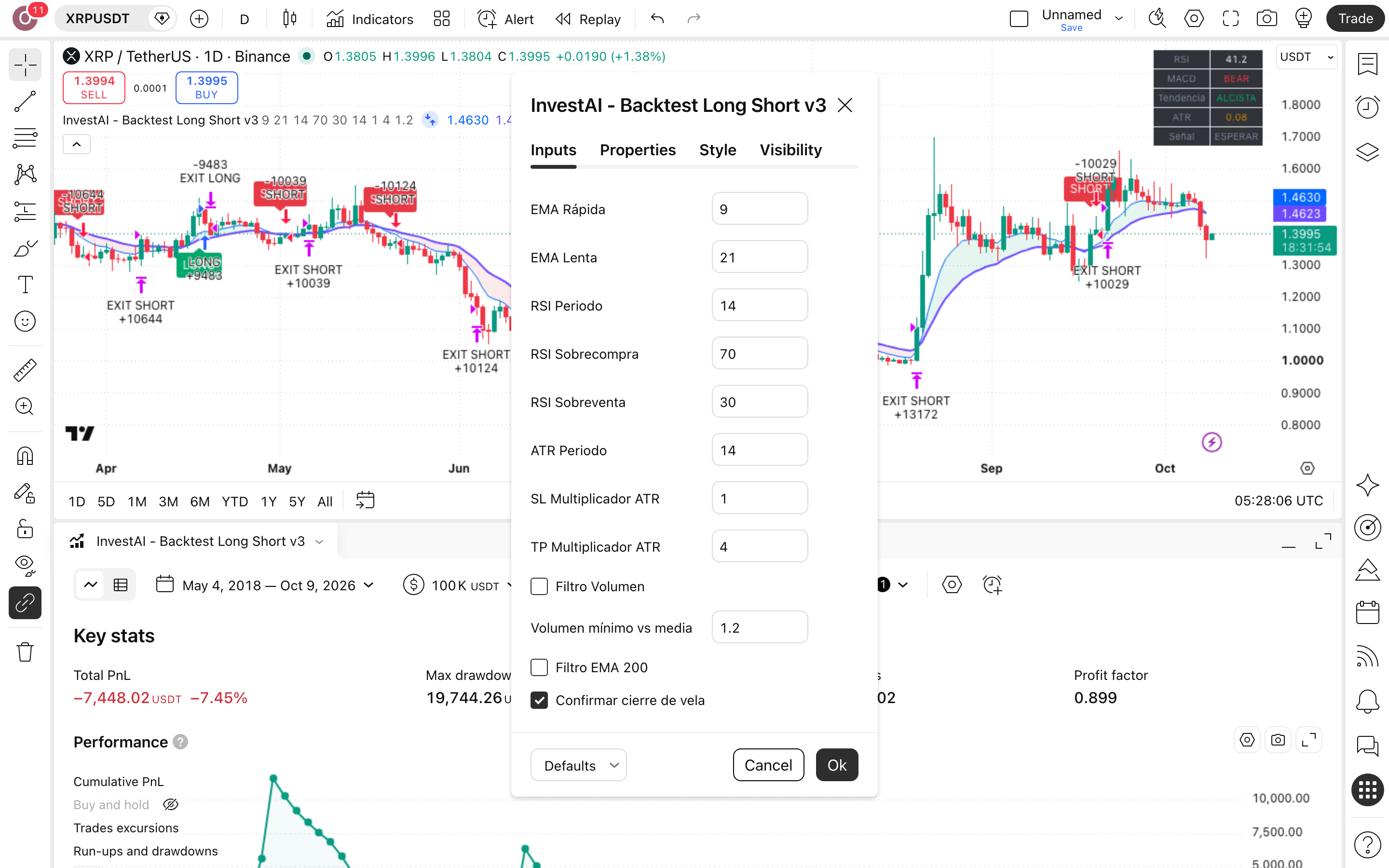
Task: Open layout templates grid icon
Action: tap(441, 19)
